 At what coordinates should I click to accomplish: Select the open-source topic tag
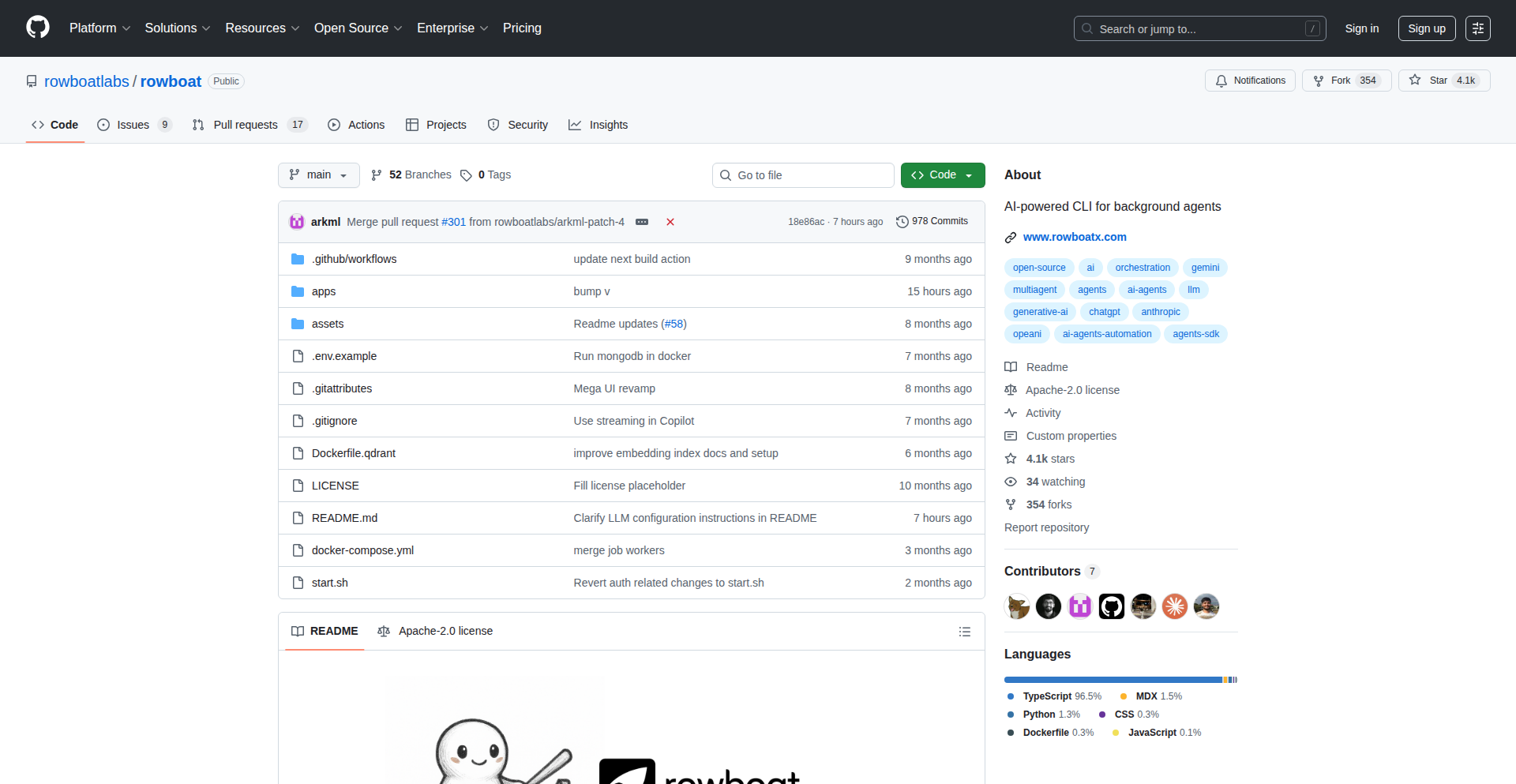pos(1039,268)
